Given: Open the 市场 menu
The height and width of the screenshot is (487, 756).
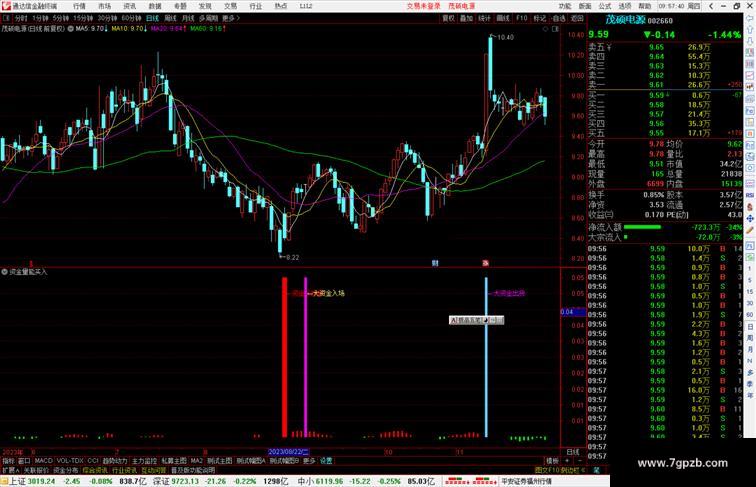Looking at the screenshot, I should tap(104, 6).
